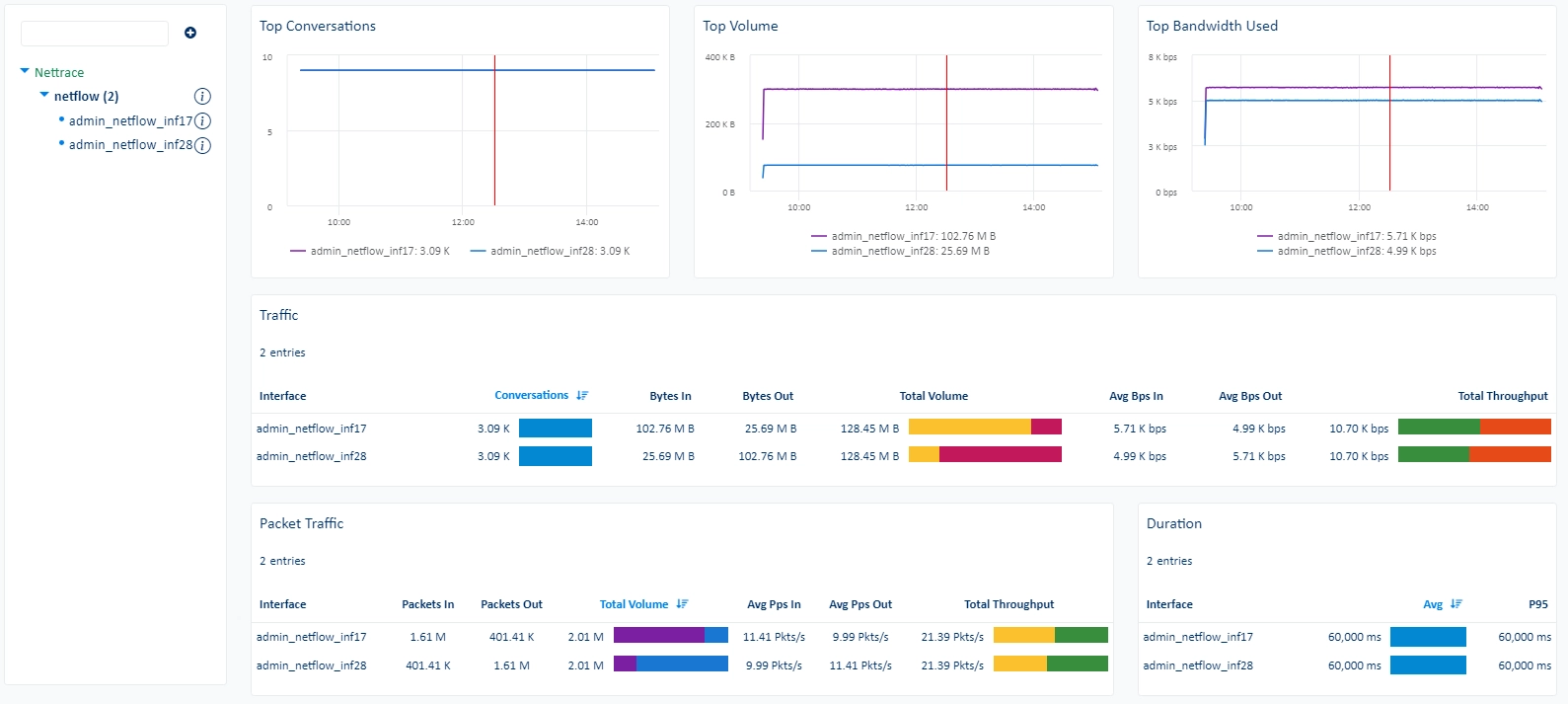
Task: Click the inf17 Total Volume yellow bar
Action: 969,427
